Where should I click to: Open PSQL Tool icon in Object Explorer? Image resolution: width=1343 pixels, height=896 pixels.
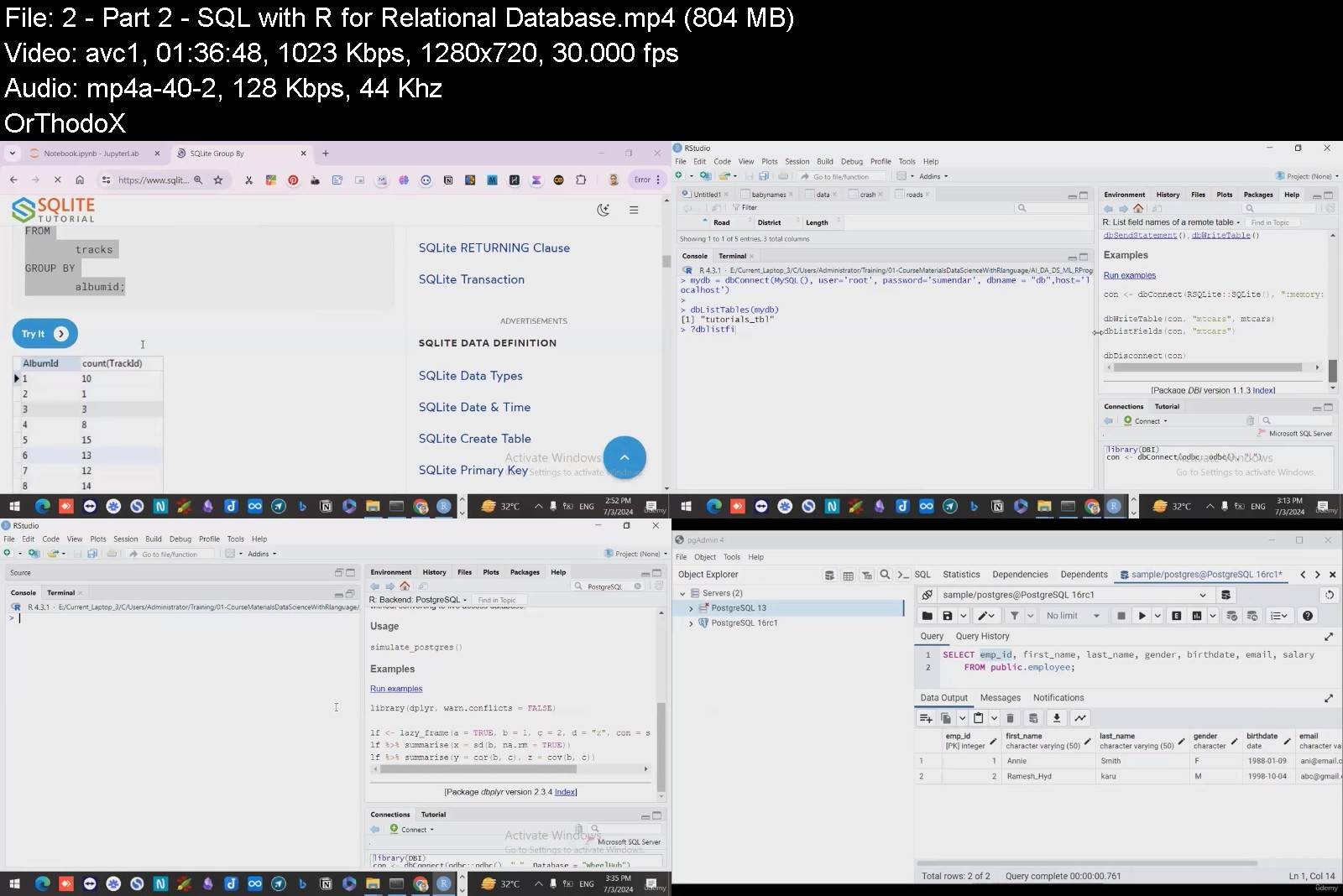[903, 576]
